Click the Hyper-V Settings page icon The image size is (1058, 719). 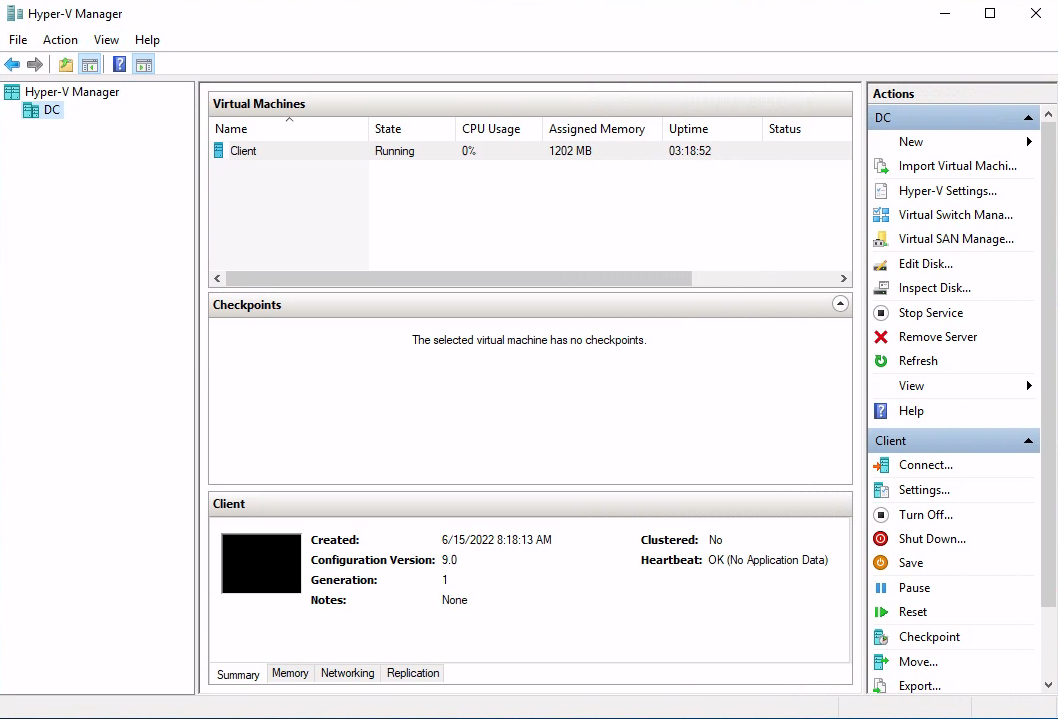[x=881, y=191]
